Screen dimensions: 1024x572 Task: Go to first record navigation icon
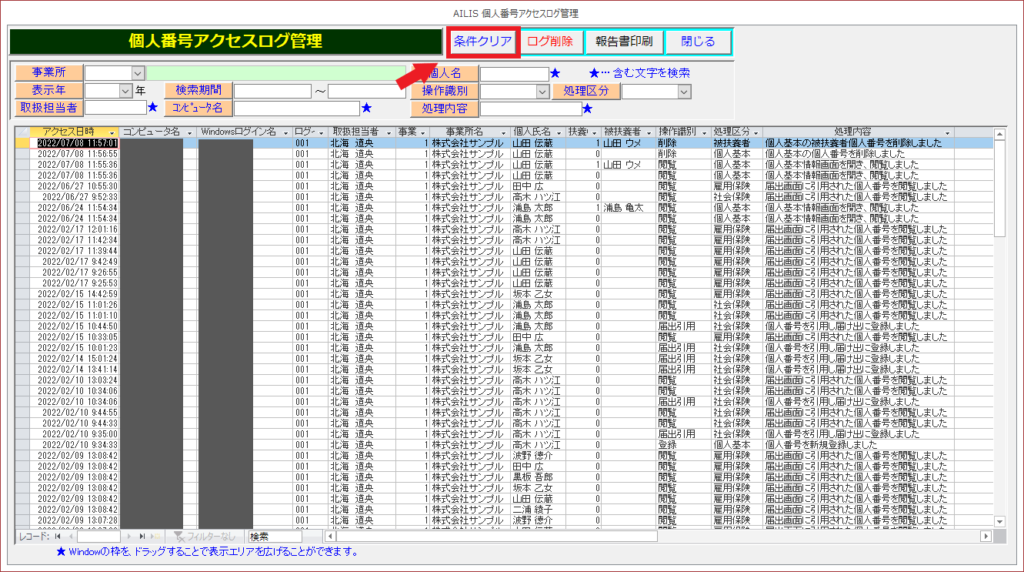[58, 537]
